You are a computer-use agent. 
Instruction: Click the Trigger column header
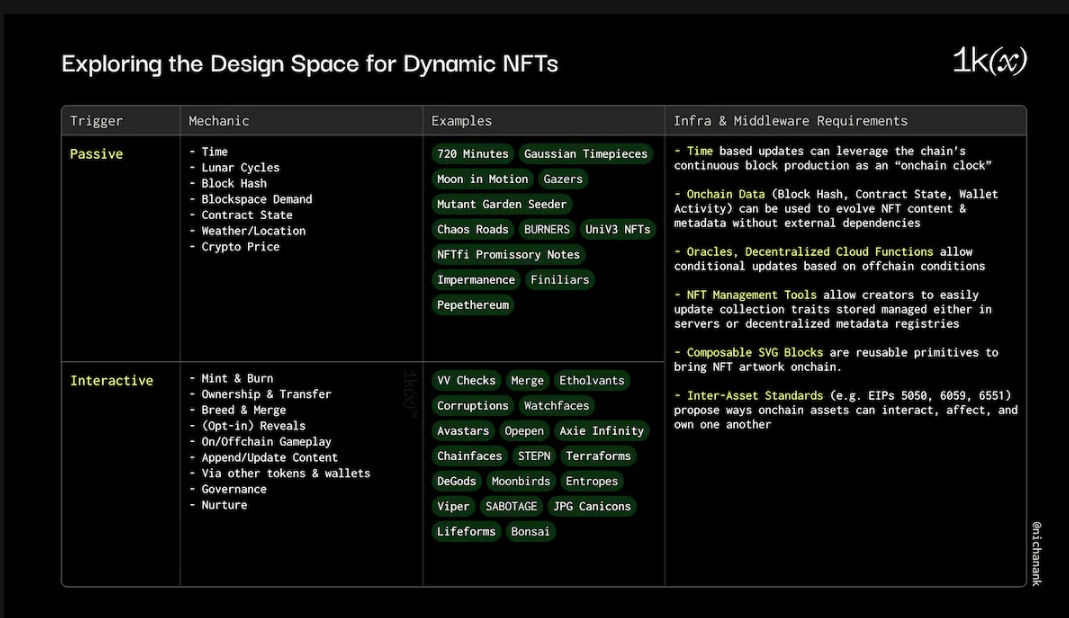tap(96, 121)
